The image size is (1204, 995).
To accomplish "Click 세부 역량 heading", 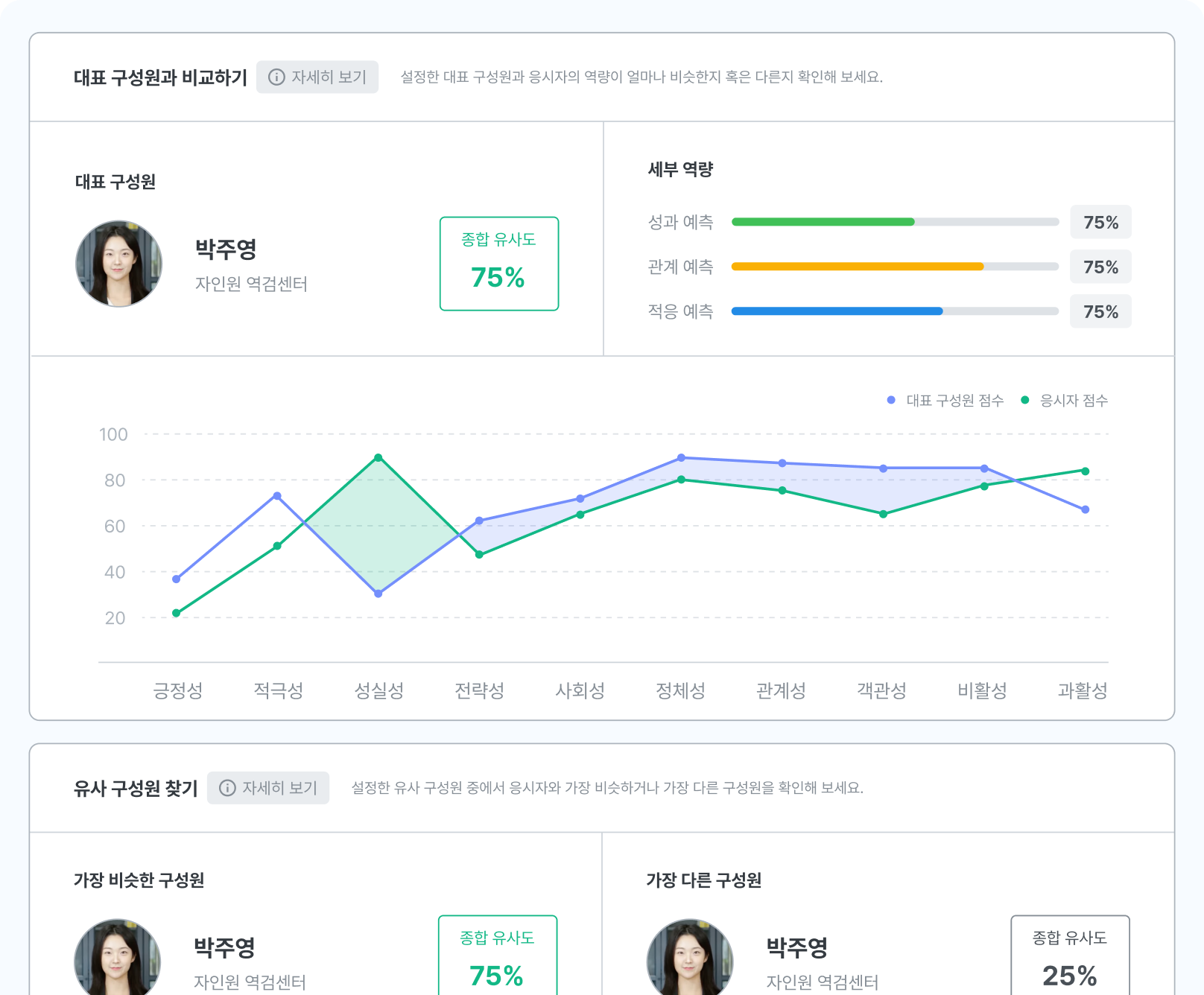I will (x=680, y=170).
